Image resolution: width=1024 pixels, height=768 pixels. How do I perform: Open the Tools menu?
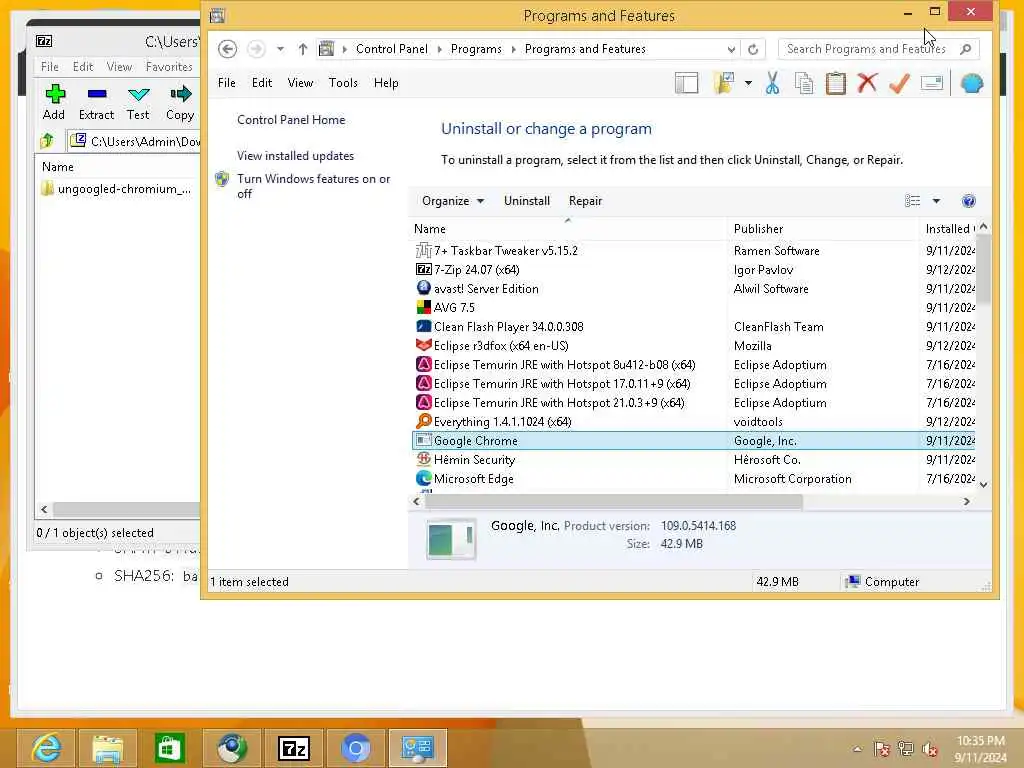click(343, 83)
